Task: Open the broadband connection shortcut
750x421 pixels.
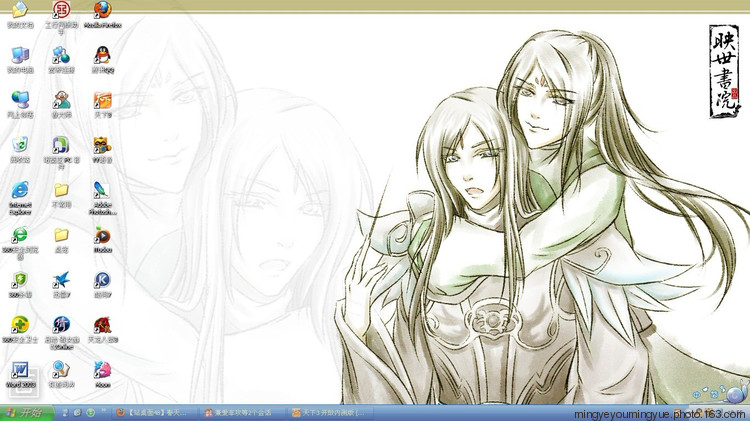Action: pyautogui.click(x=61, y=55)
